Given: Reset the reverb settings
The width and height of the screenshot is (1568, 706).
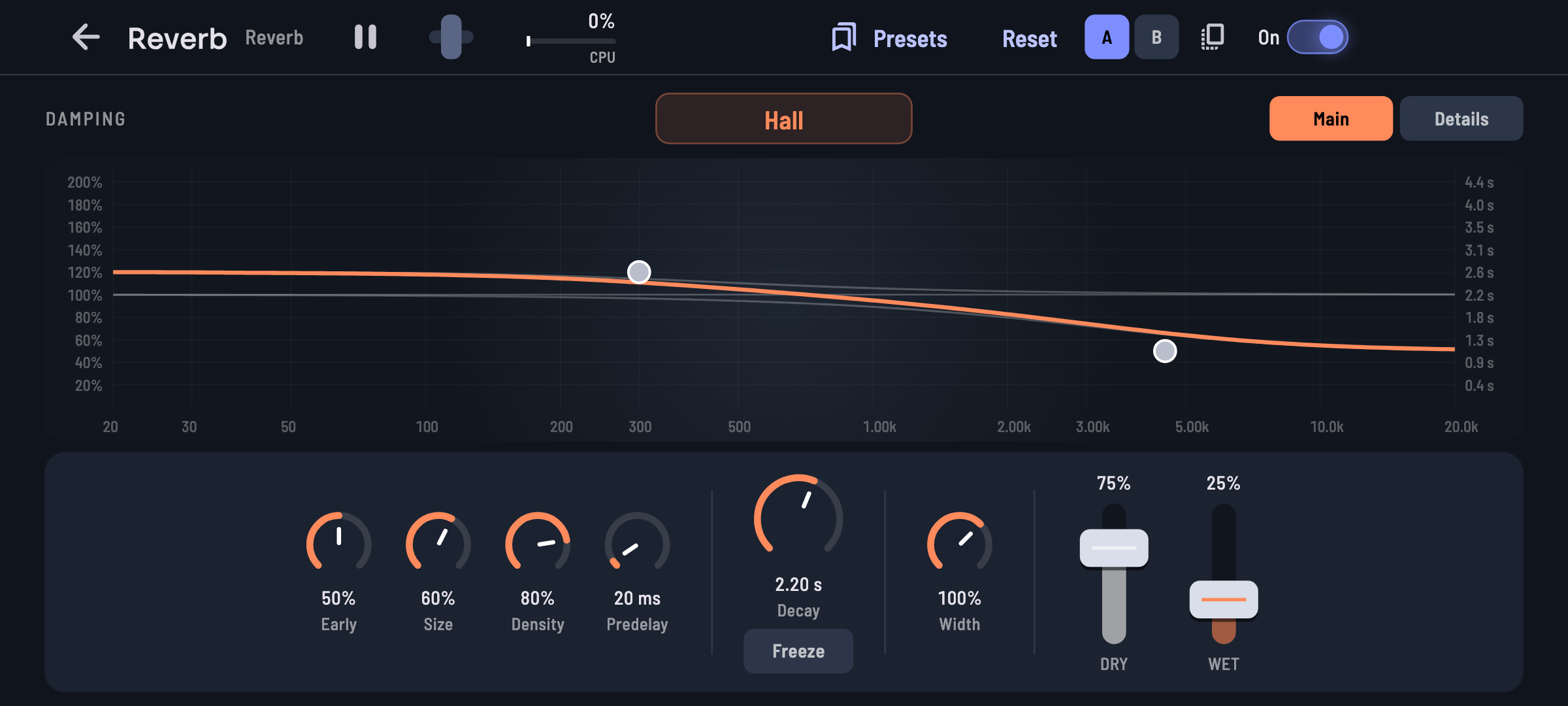Looking at the screenshot, I should pos(1030,39).
